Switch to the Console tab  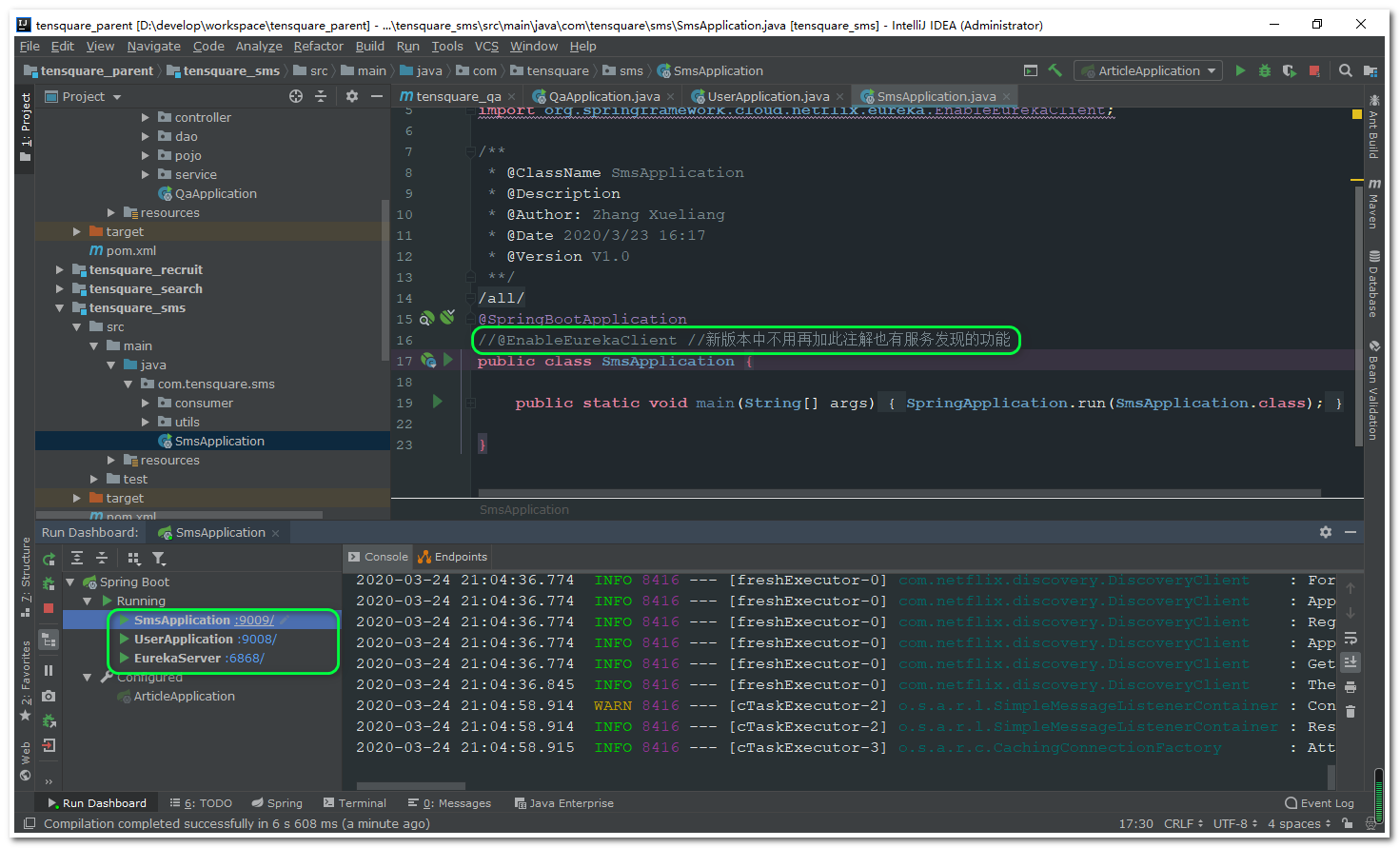click(x=378, y=557)
